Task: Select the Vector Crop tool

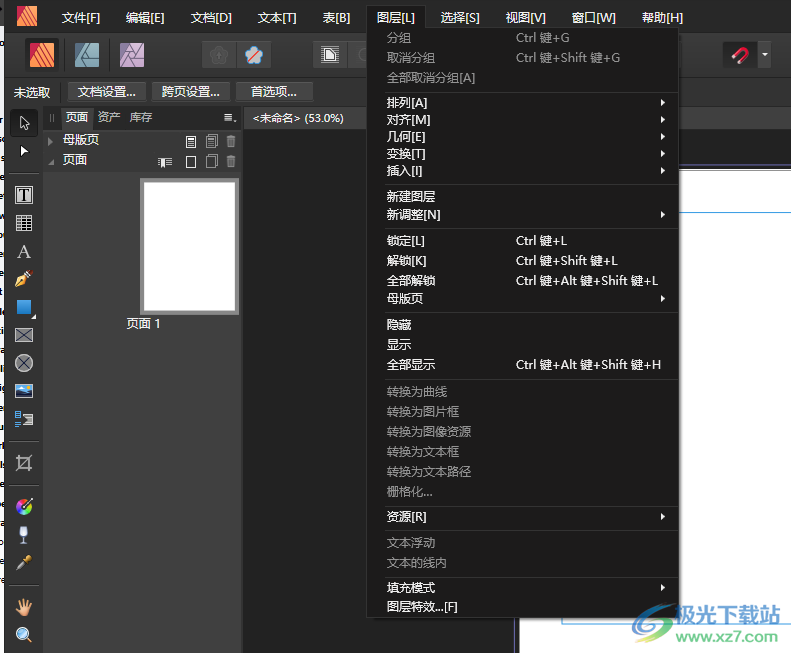Action: click(24, 463)
